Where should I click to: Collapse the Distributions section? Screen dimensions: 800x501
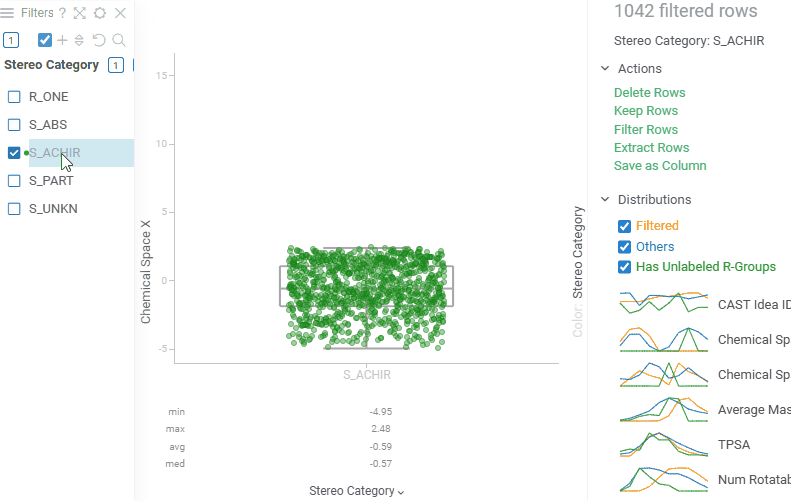pyautogui.click(x=605, y=200)
